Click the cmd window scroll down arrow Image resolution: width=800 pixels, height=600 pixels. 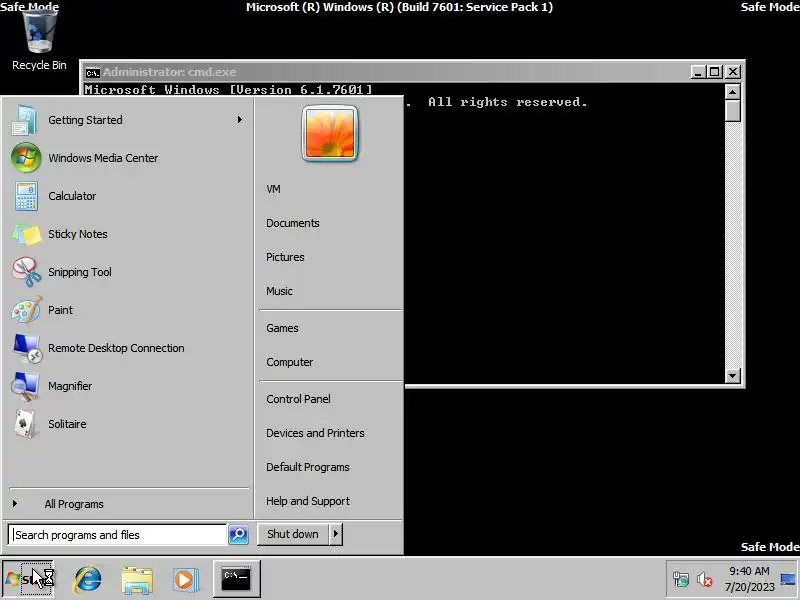point(733,376)
